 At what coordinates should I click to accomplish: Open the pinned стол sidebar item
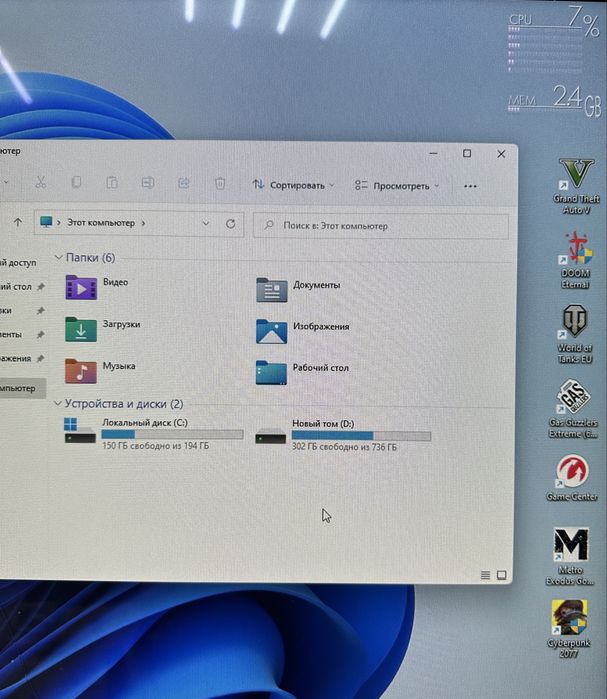coord(22,287)
